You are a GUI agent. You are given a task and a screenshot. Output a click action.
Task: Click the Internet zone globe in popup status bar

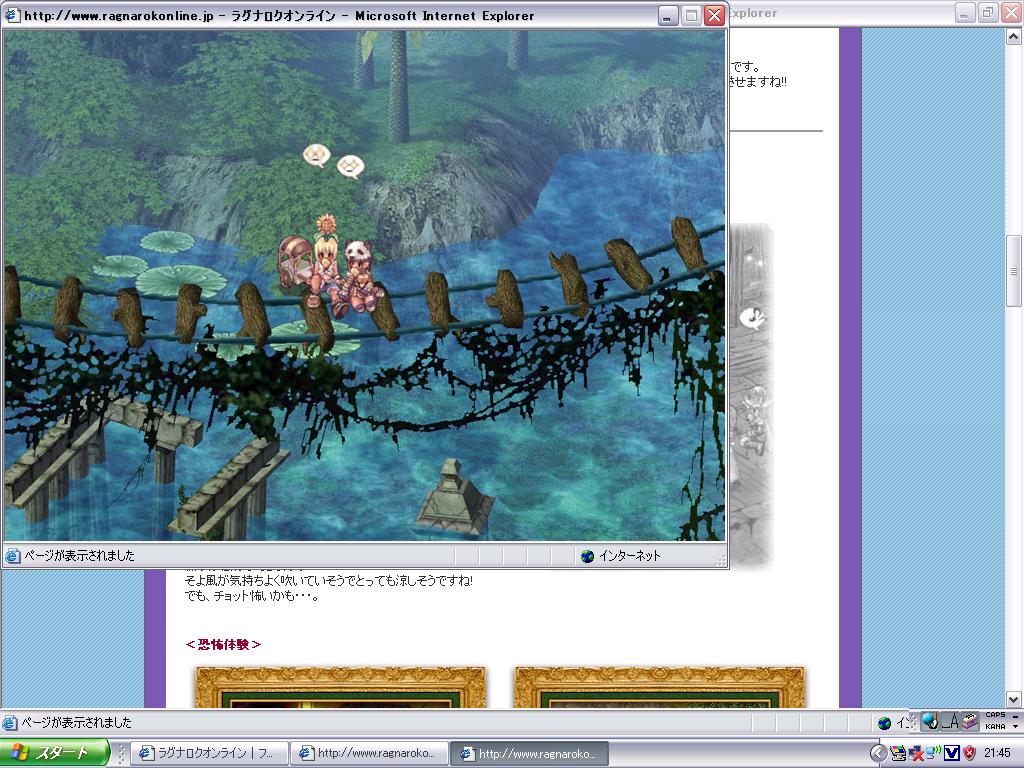point(587,556)
